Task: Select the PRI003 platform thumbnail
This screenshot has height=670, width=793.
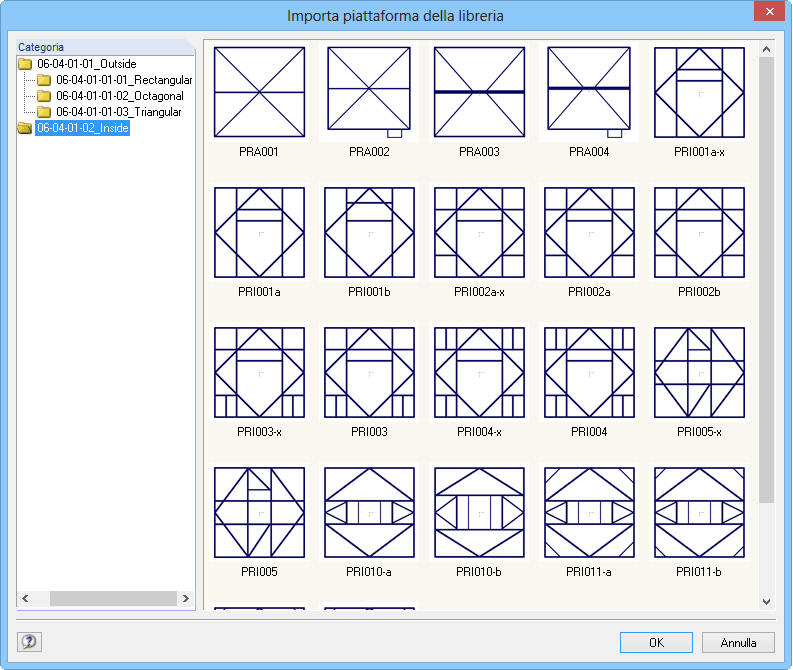Action: pos(369,372)
